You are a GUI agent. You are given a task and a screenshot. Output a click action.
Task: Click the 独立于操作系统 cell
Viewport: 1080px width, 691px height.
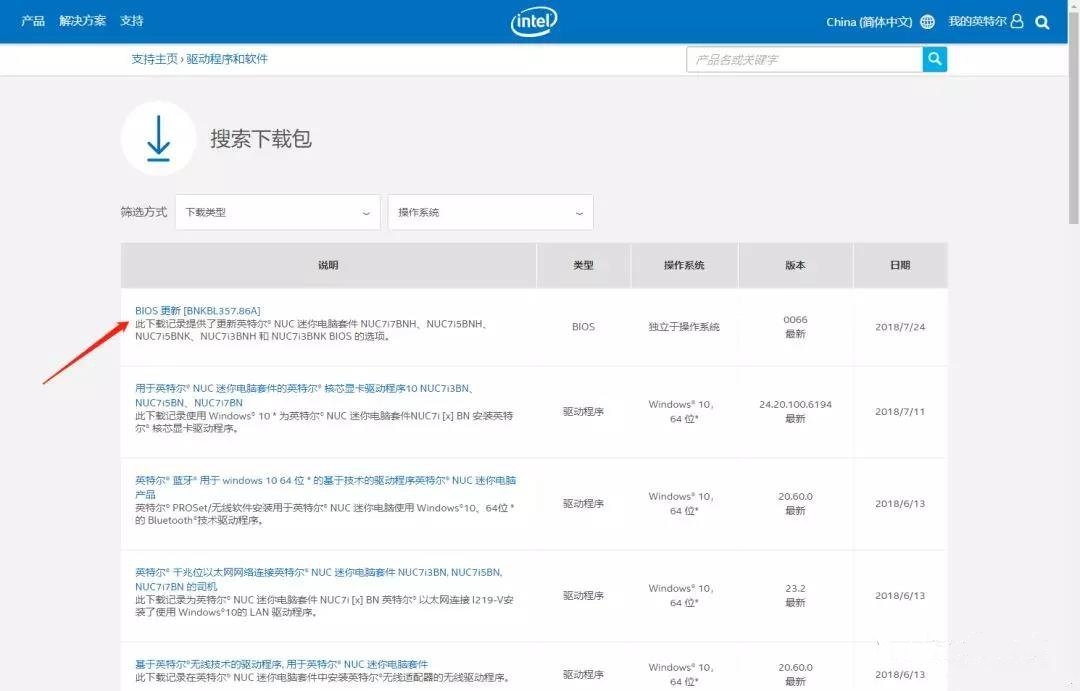click(x=684, y=327)
